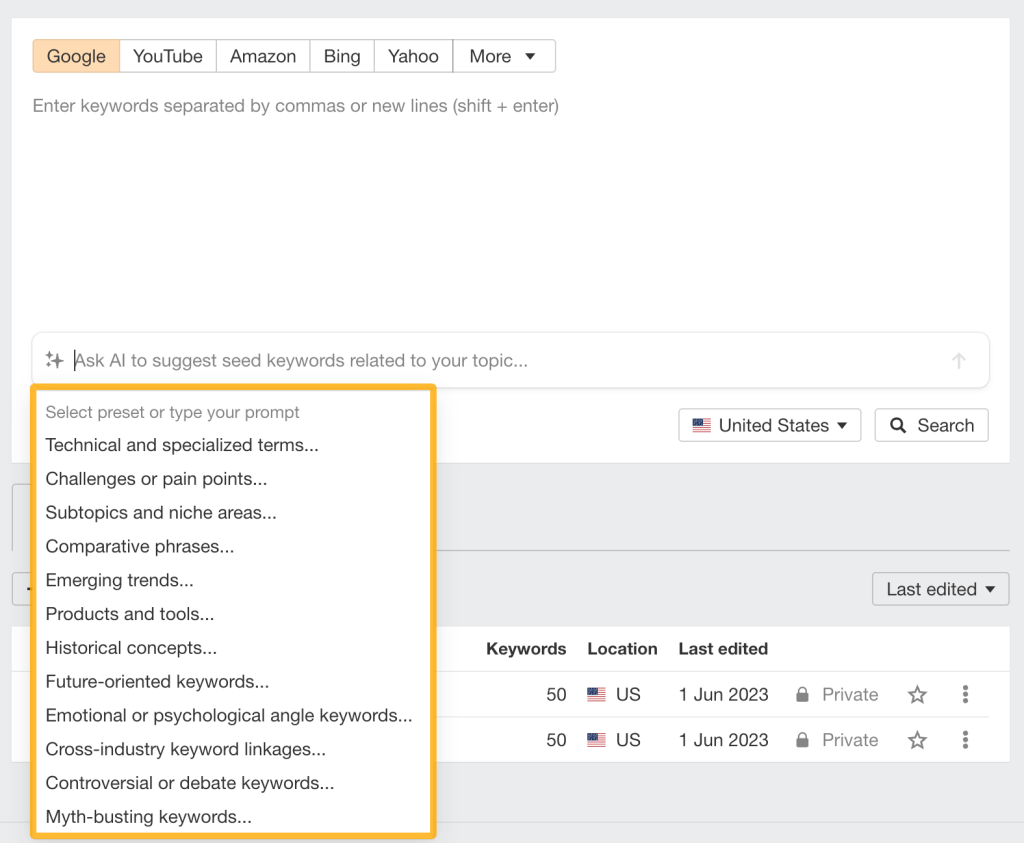
Task: Open three-dot menu for second list row
Action: click(x=965, y=740)
